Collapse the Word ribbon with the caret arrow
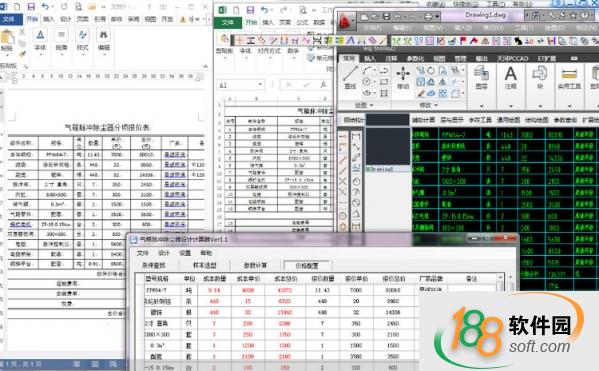 [x=206, y=66]
